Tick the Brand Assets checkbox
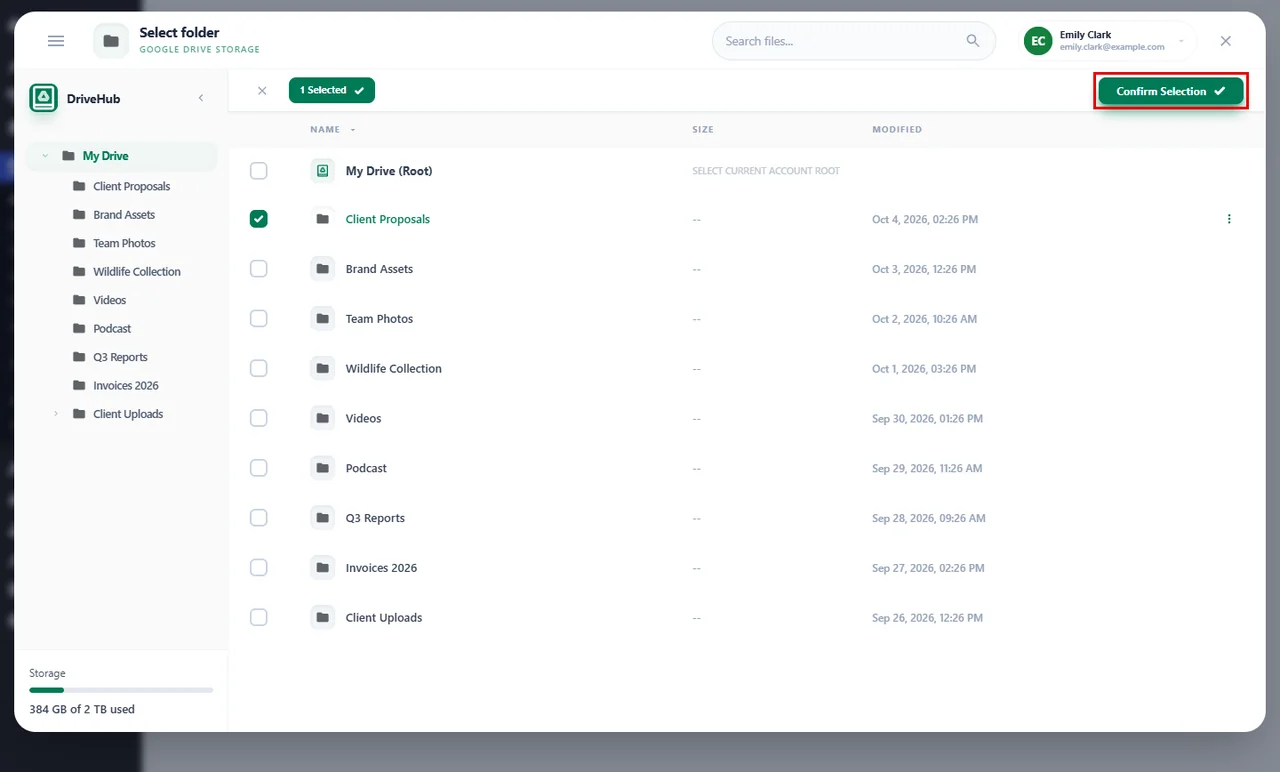The height and width of the screenshot is (772, 1280). pyautogui.click(x=259, y=269)
